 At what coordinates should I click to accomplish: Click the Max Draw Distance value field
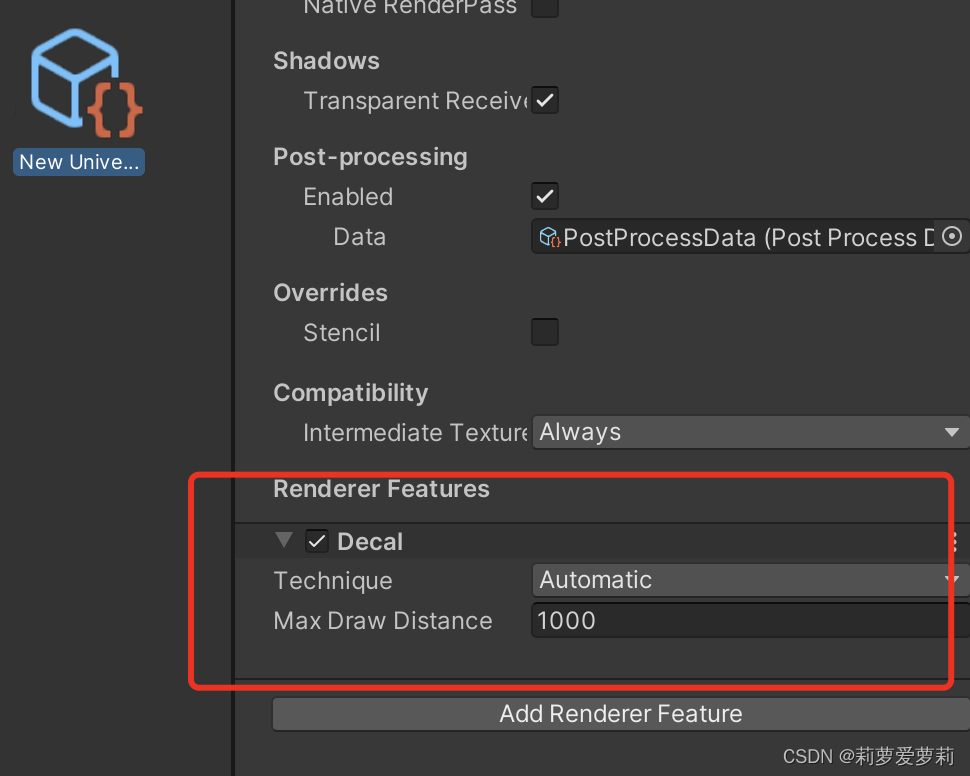pyautogui.click(x=751, y=621)
